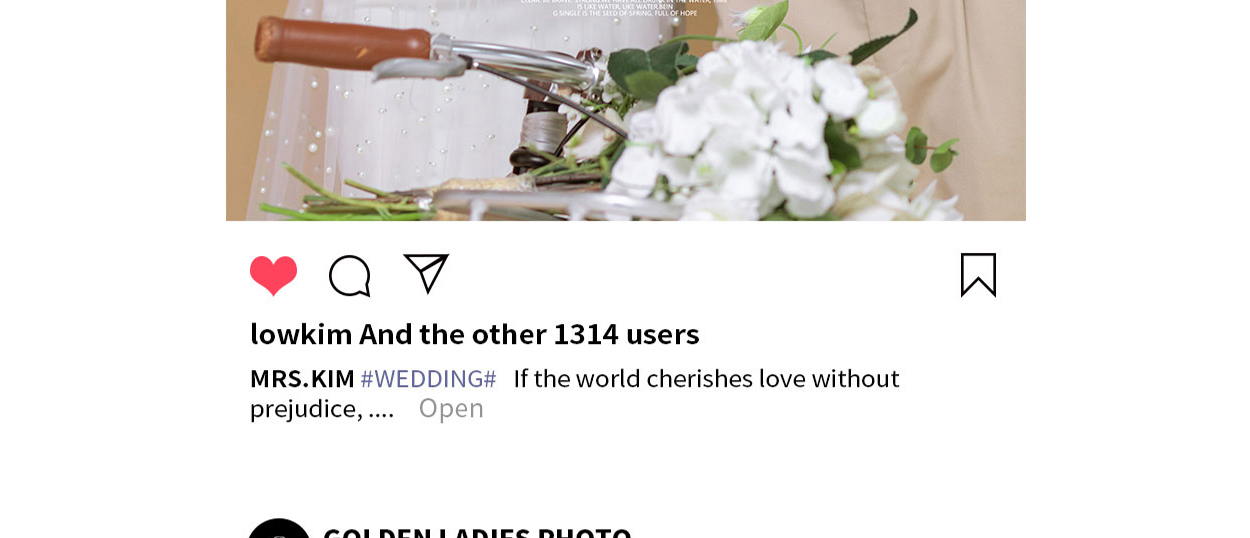Browse the #WEDDING# hashtag
The height and width of the screenshot is (538, 1250).
pos(428,379)
